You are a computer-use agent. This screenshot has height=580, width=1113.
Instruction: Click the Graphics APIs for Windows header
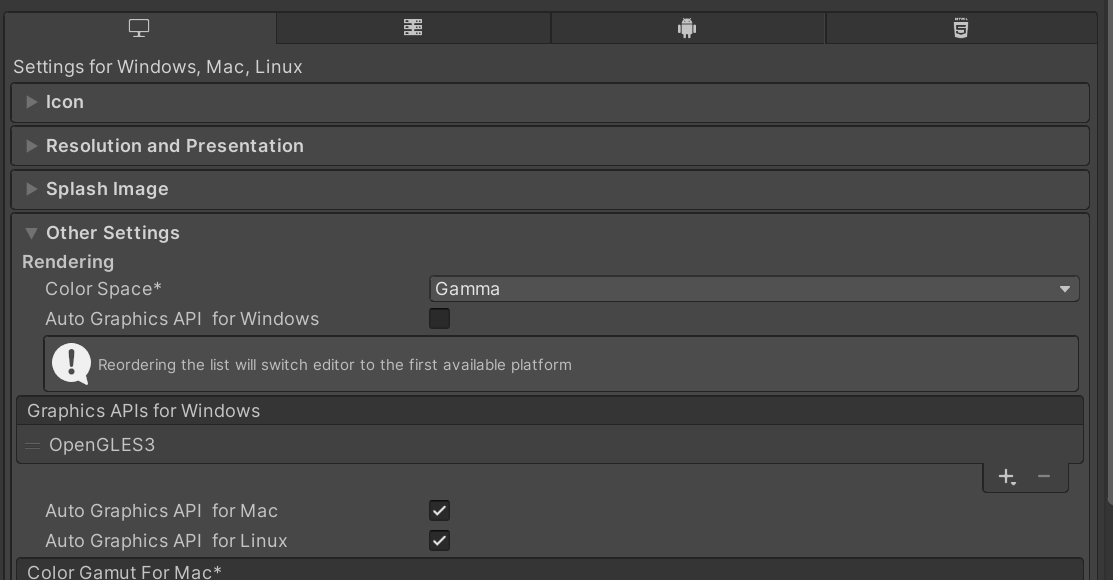(550, 411)
